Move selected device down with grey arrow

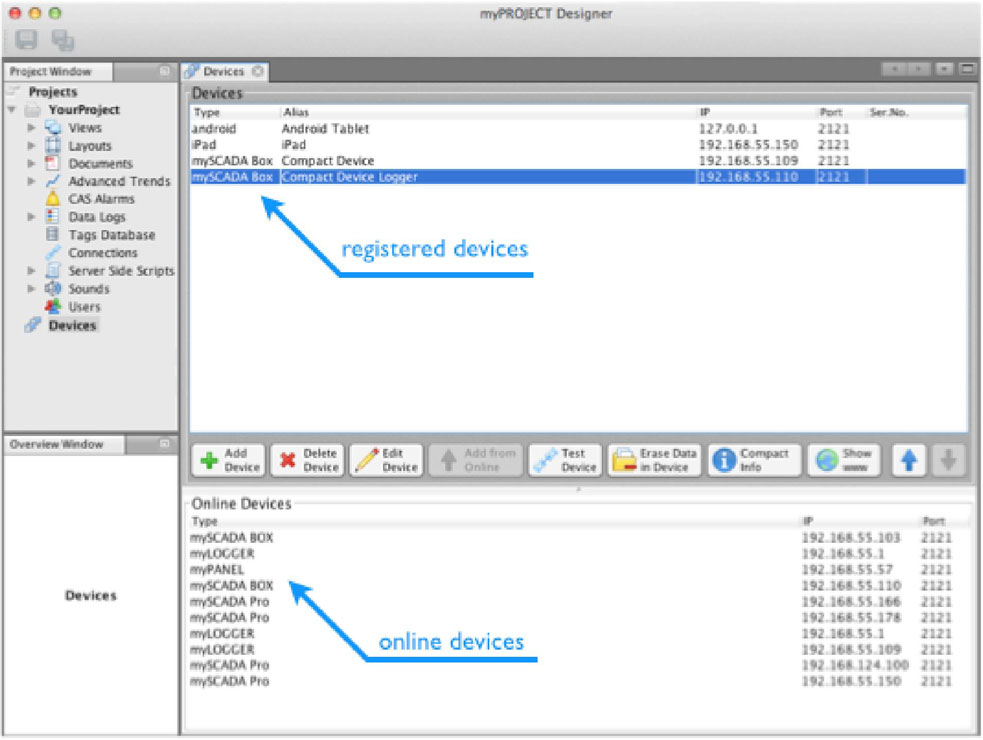(x=949, y=460)
